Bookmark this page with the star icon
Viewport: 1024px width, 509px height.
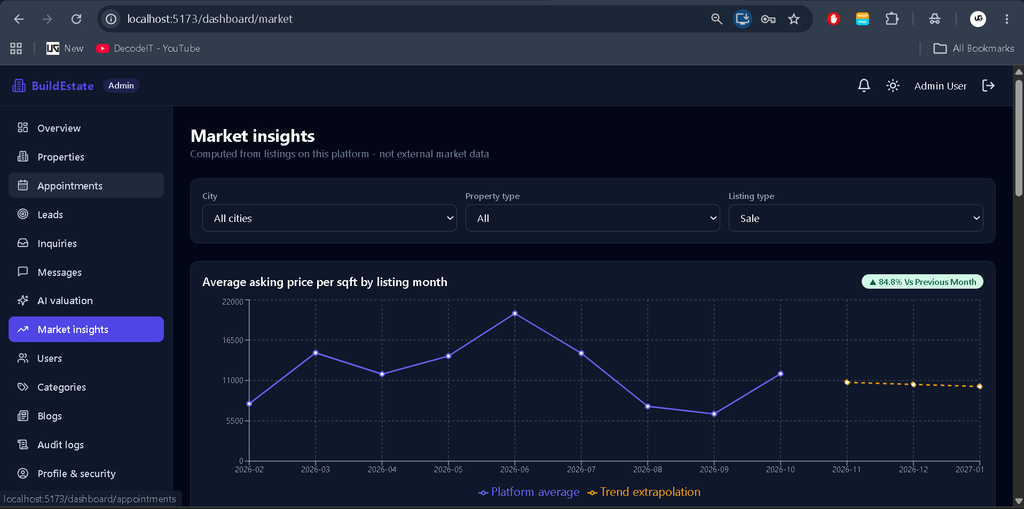point(793,19)
